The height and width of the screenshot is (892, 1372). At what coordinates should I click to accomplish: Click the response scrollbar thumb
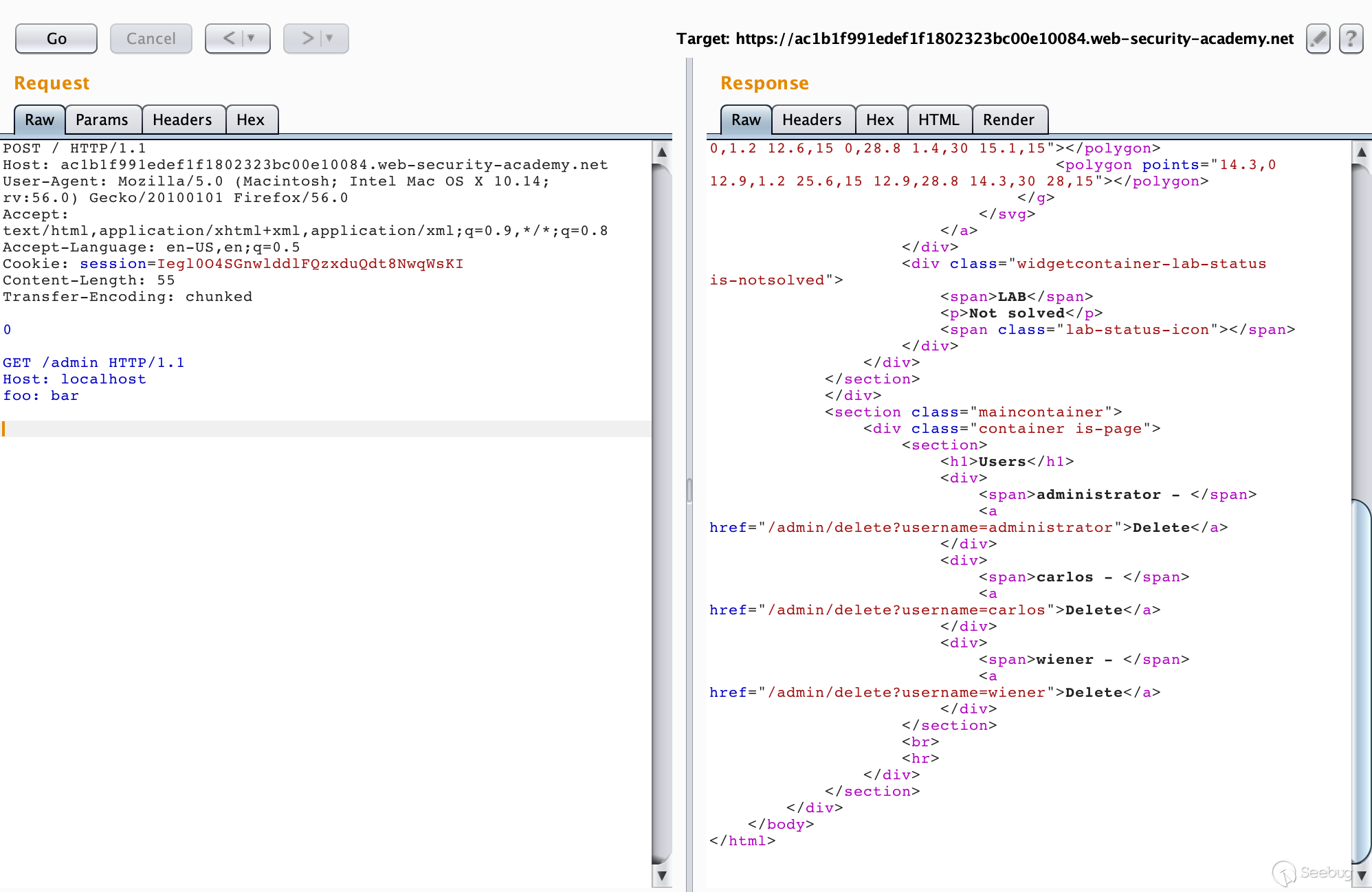[x=1362, y=680]
